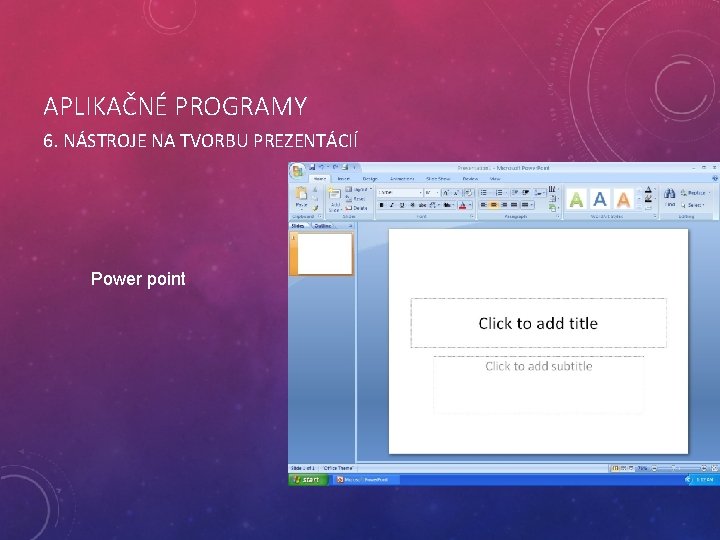Switch to the Home ribbon tab
Image resolution: width=720 pixels, height=540 pixels.
(320, 179)
